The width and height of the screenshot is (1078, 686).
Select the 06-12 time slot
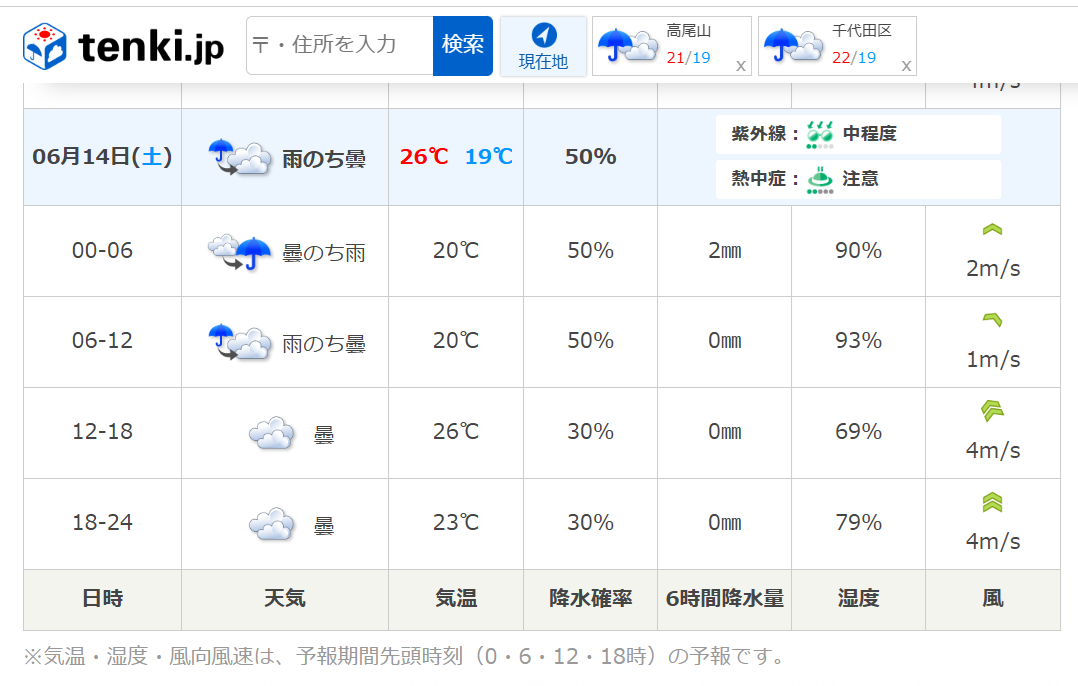pos(102,340)
